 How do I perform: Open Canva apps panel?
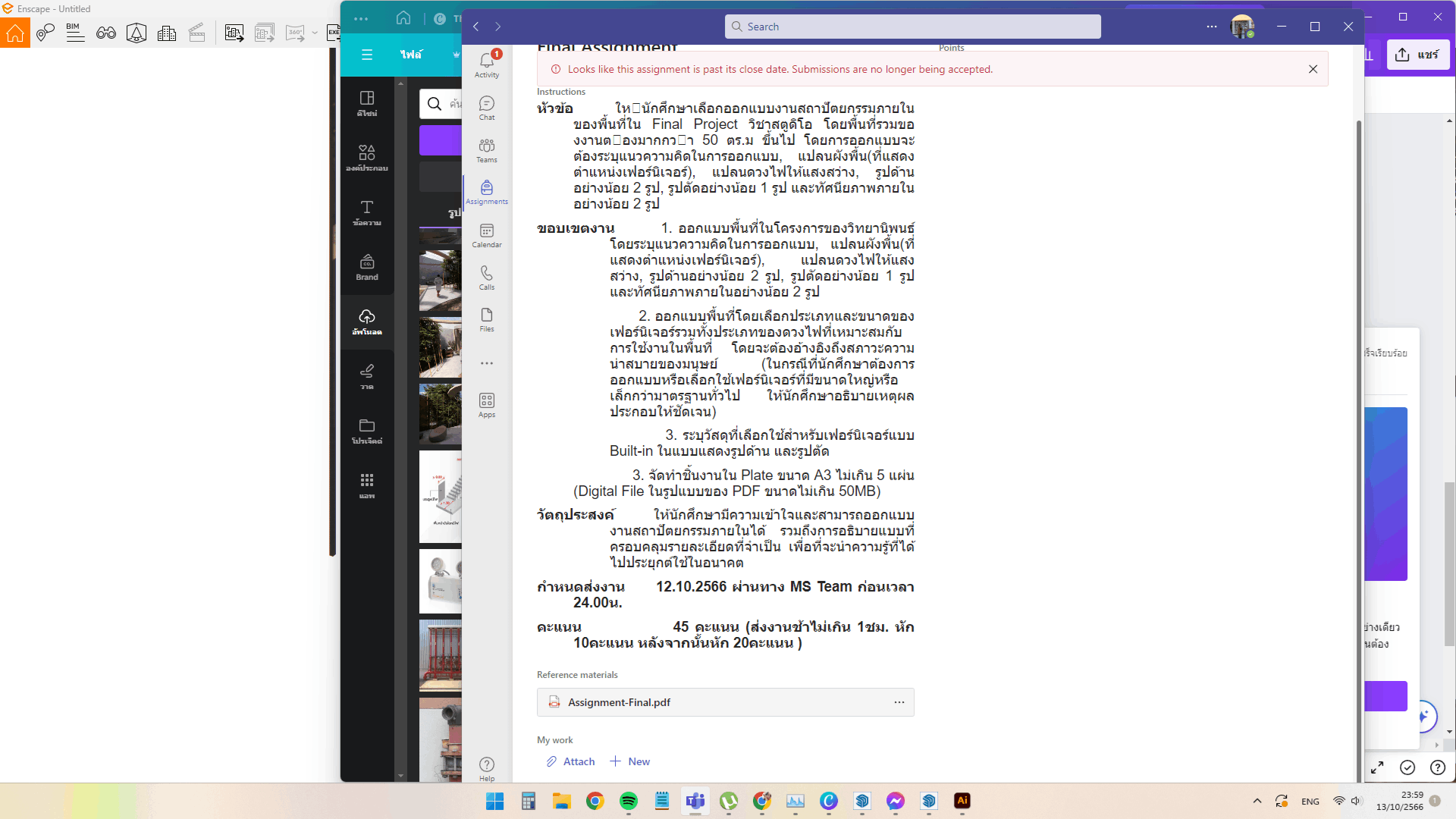point(367,486)
